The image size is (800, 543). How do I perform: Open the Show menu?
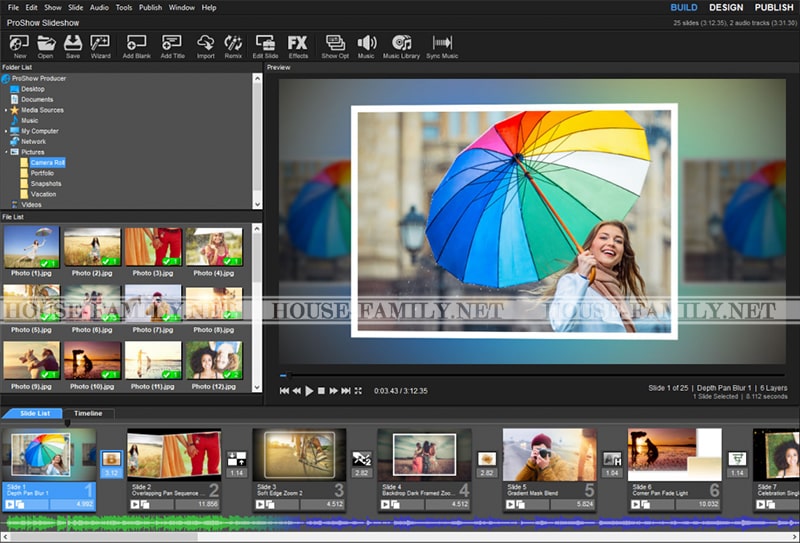coord(53,8)
